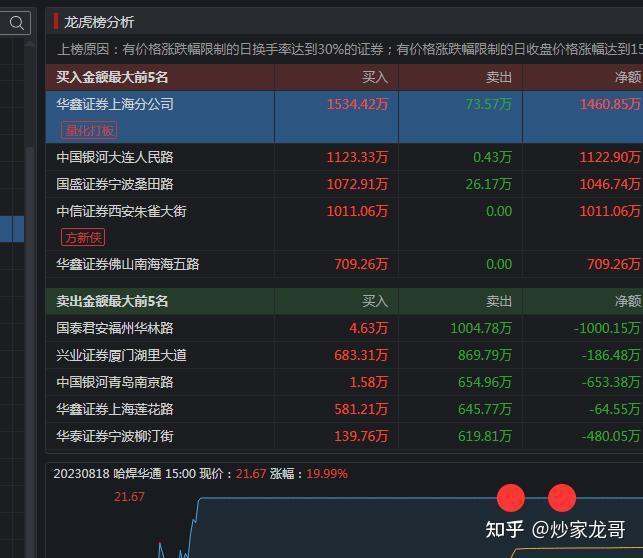
Task: Select the 国泰君安福州华林路 row
Action: [344, 328]
